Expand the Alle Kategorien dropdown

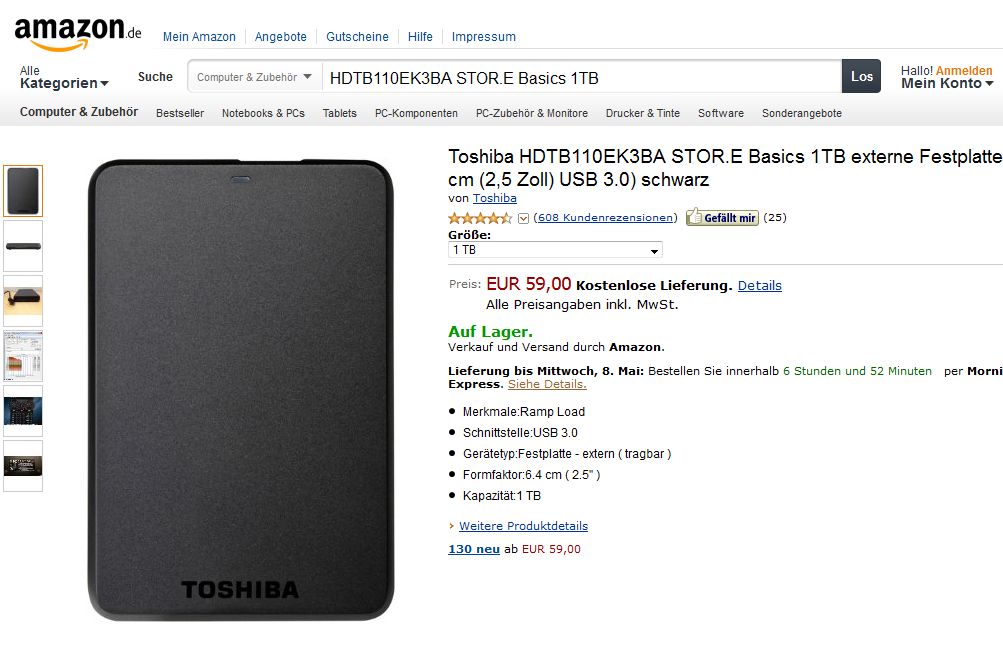[x=64, y=77]
